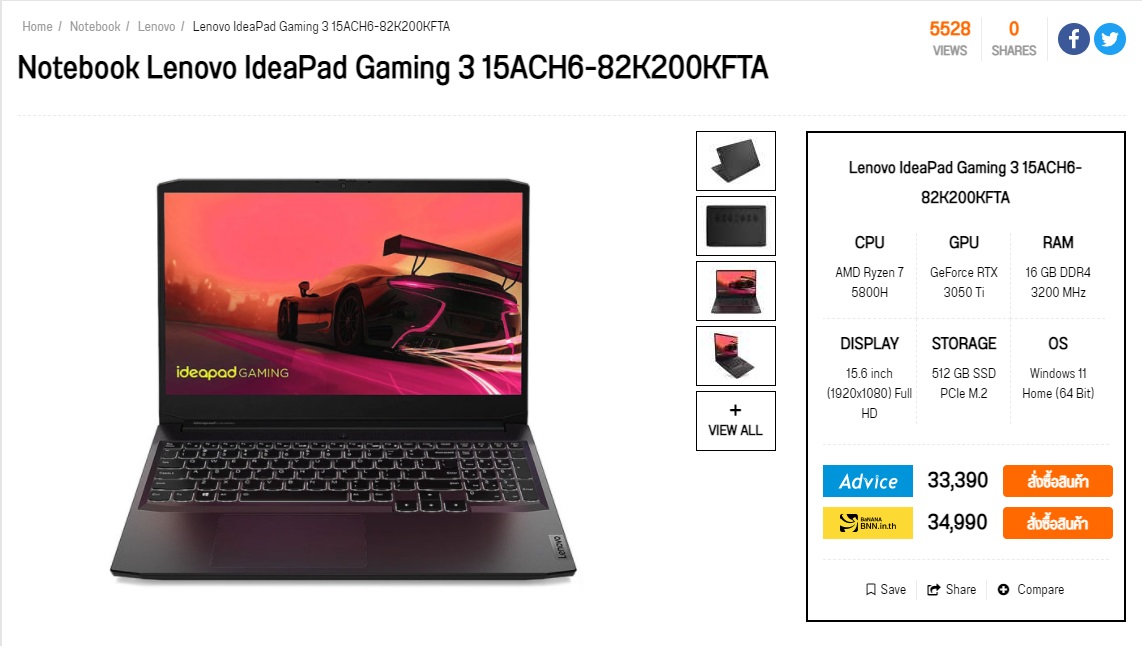1142x646 pixels.
Task: Click the Share arrow icon
Action: click(x=933, y=589)
